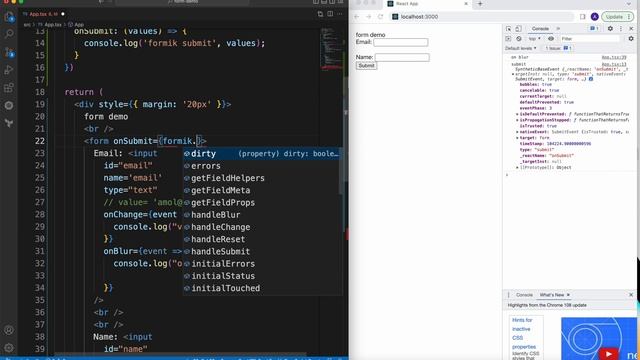Click the App breadcrumb in VS Code
This screenshot has height=360, width=640.
(x=76, y=25)
